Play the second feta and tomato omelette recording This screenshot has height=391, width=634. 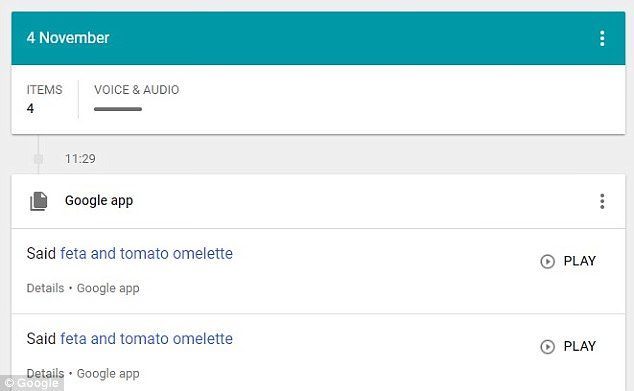pos(568,347)
